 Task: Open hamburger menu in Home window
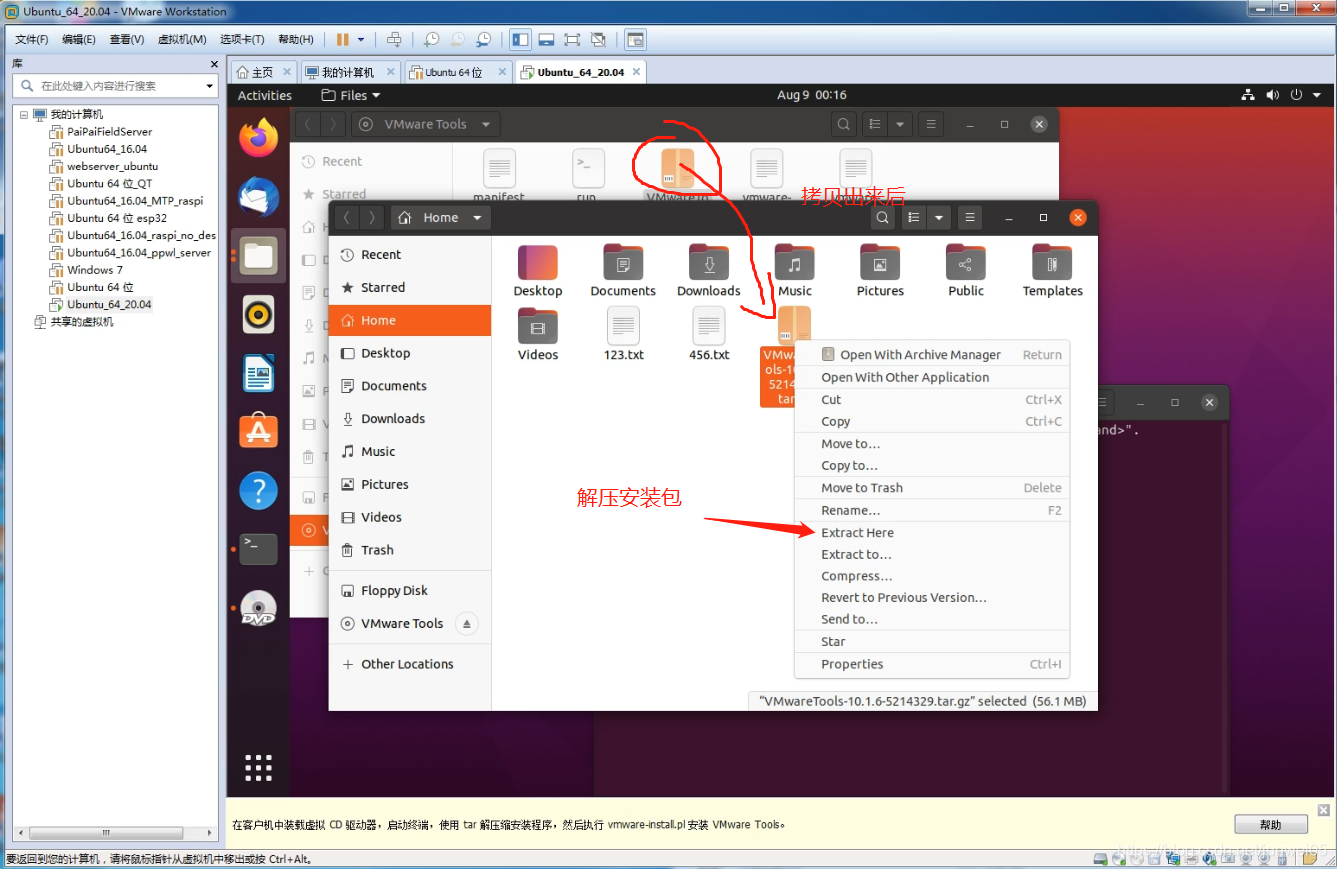[969, 218]
